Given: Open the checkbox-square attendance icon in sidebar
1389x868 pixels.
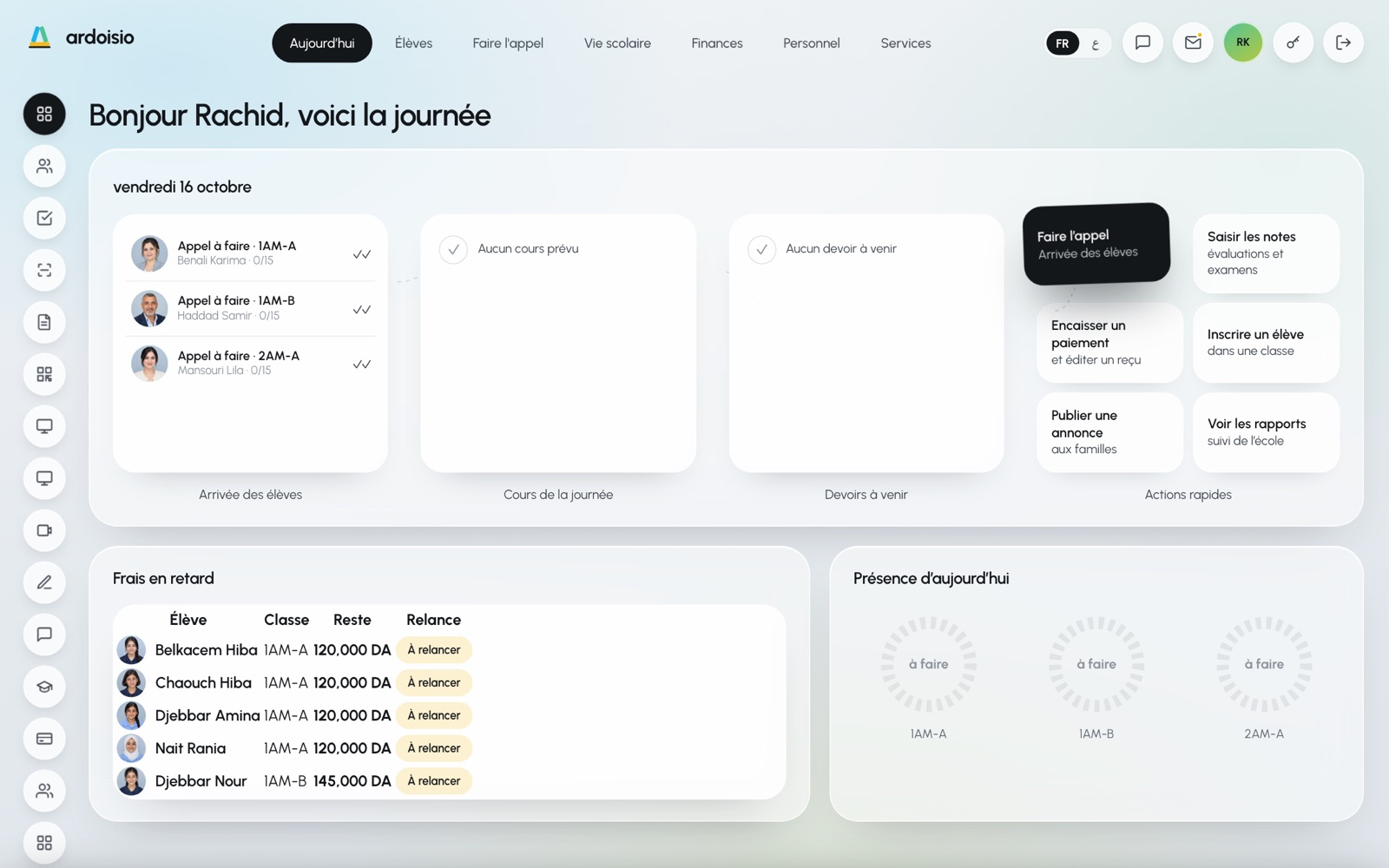Looking at the screenshot, I should pyautogui.click(x=44, y=218).
